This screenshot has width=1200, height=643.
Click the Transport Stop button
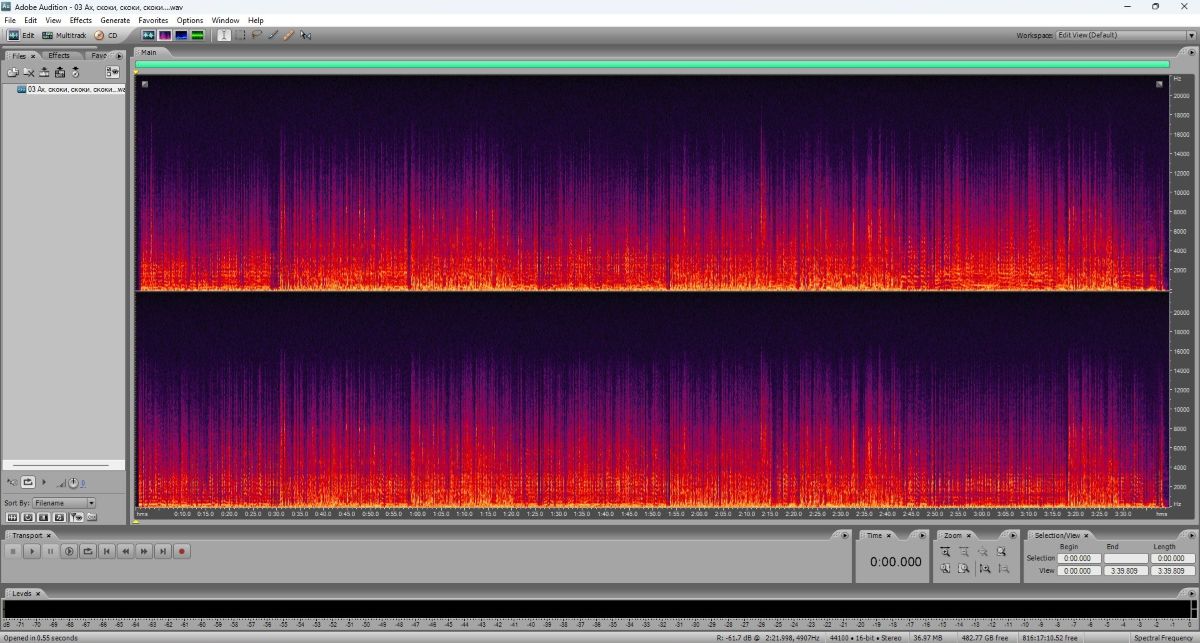(x=13, y=551)
